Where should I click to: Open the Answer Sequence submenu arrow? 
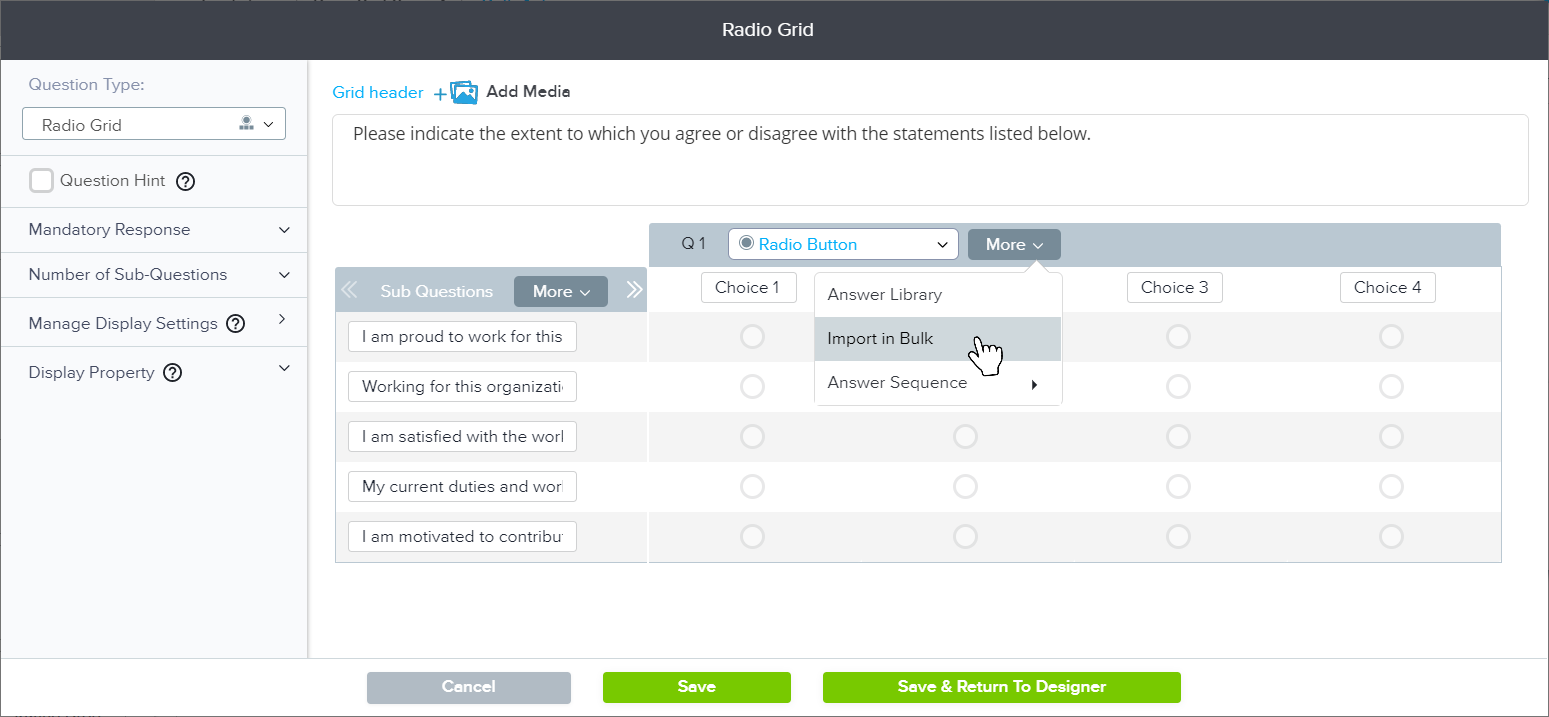point(1034,384)
